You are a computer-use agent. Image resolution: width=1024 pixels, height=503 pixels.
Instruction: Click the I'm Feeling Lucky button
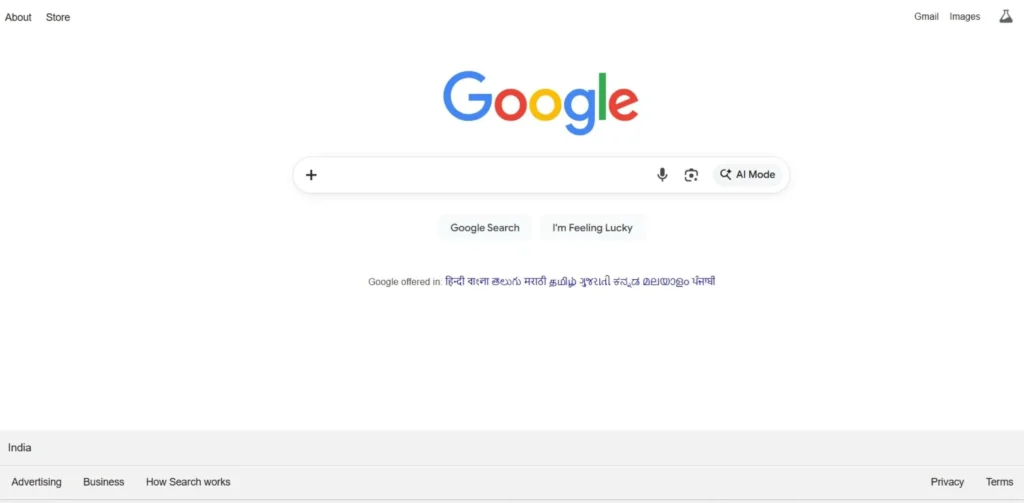(592, 227)
